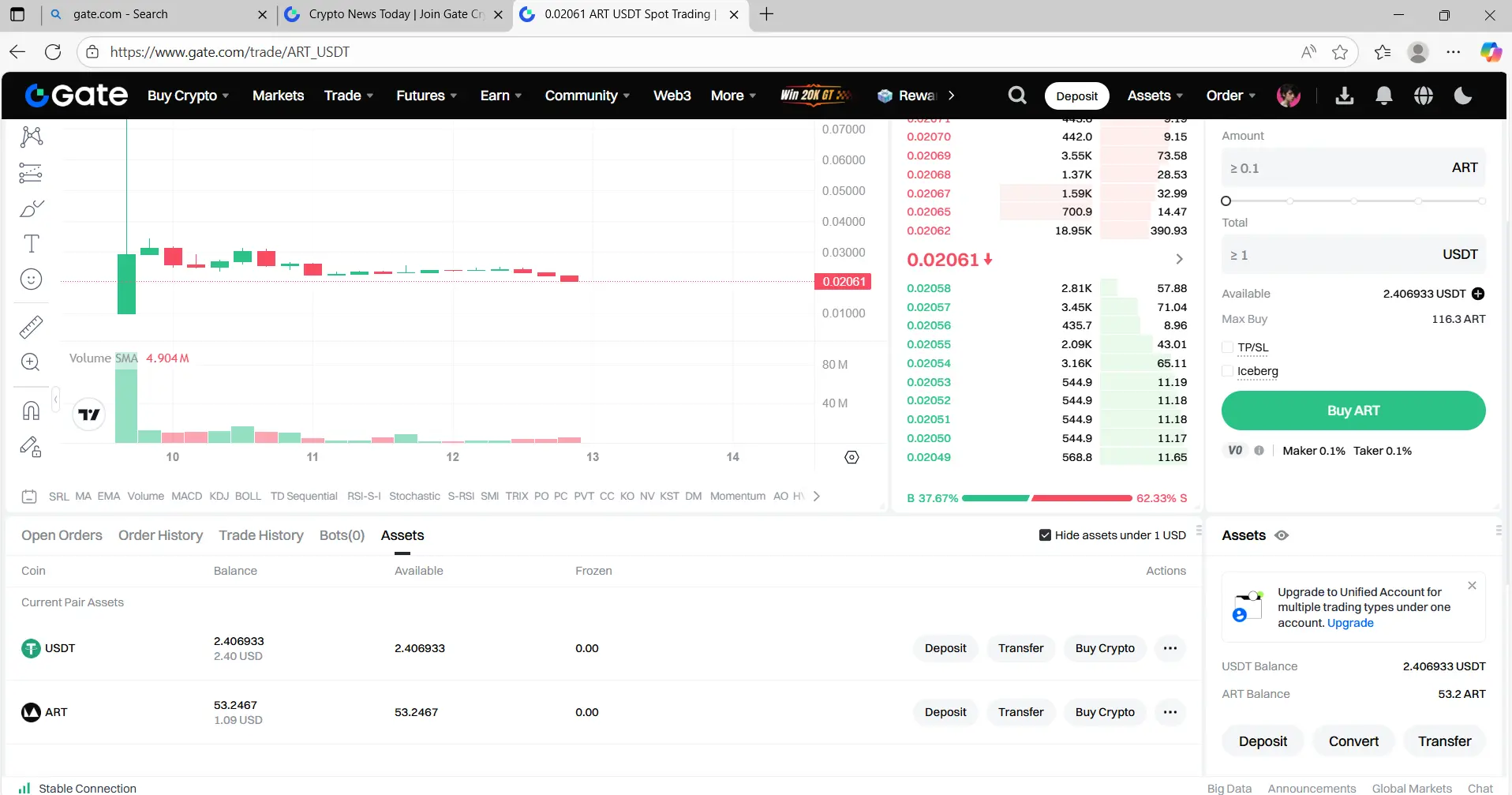The image size is (1512, 795).
Task: Open the Web3 menu item
Action: 672,96
